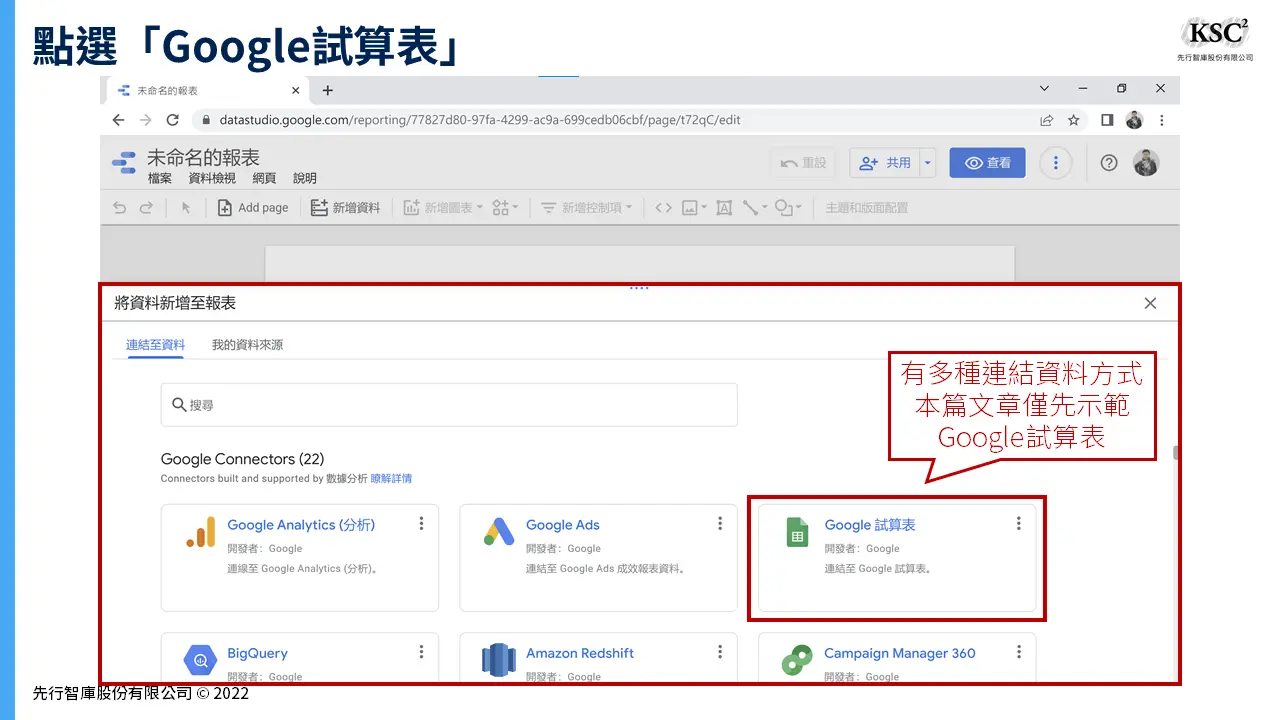Open community visualizations grid icon dropdown

505,208
